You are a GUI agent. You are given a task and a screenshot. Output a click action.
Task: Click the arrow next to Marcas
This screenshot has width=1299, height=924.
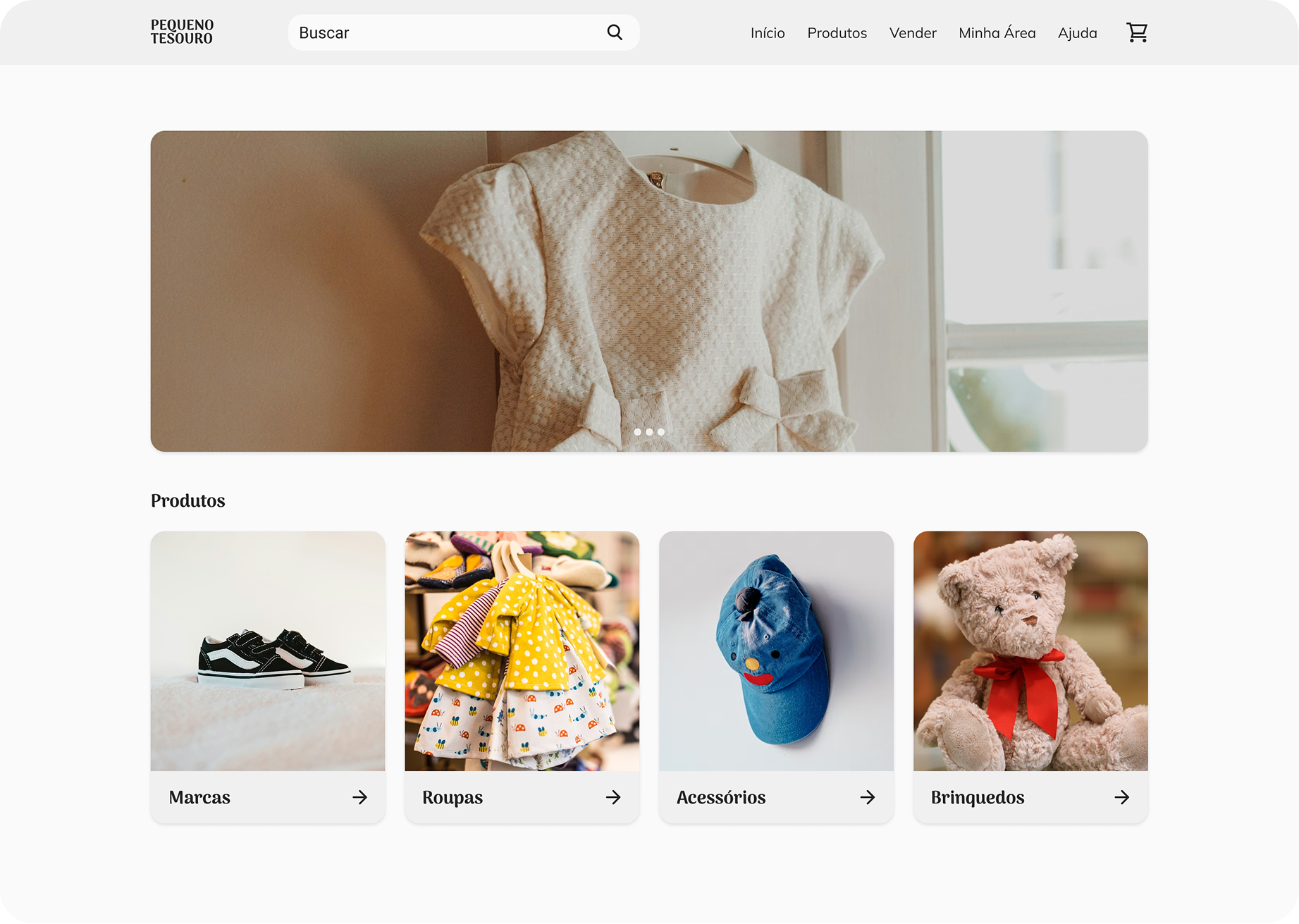point(359,797)
